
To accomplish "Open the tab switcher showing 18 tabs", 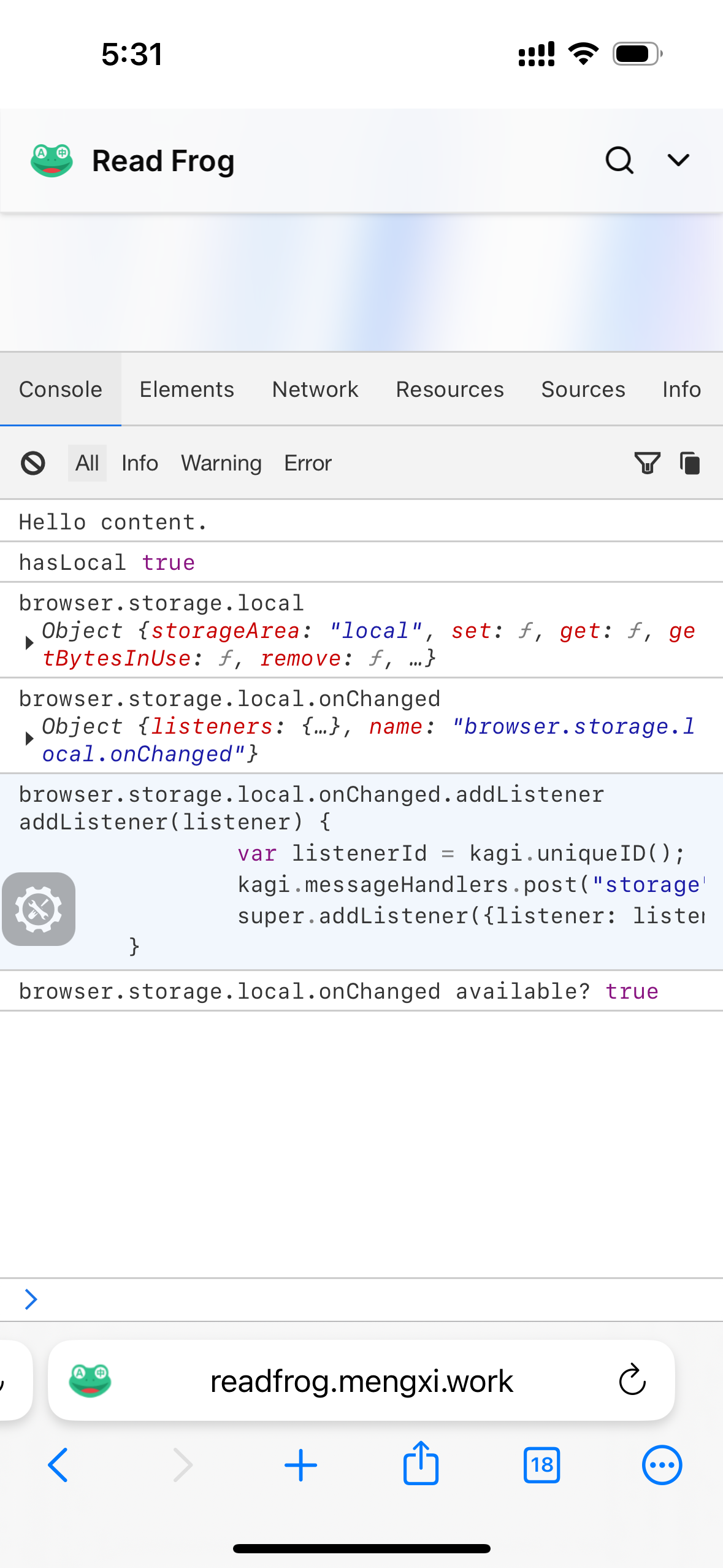I will 541,1464.
